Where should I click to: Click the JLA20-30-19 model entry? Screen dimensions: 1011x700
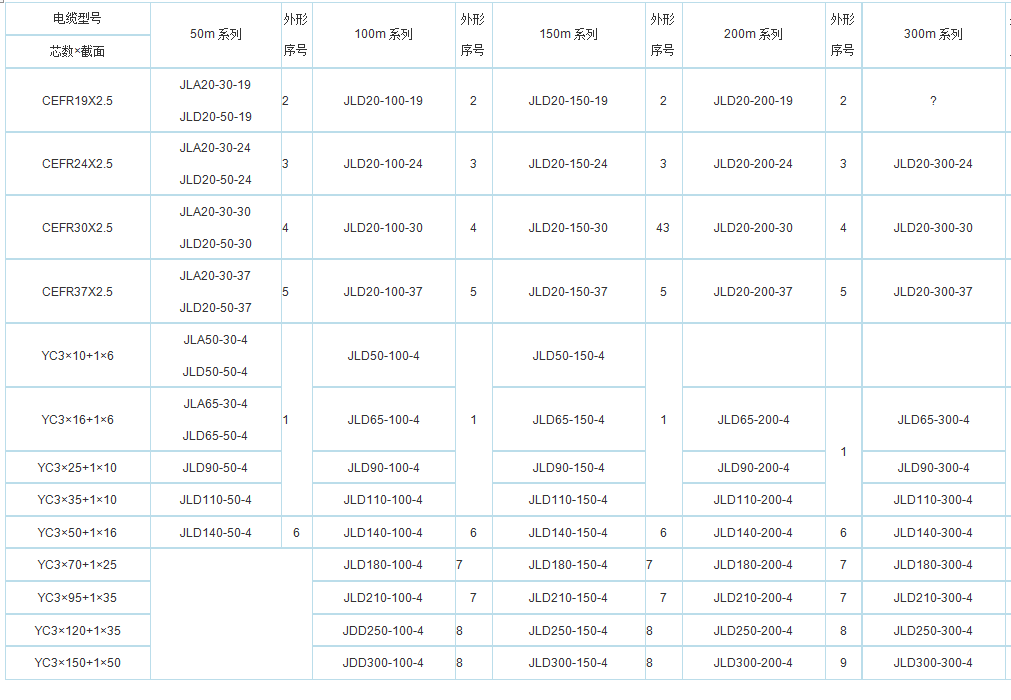[x=215, y=85]
